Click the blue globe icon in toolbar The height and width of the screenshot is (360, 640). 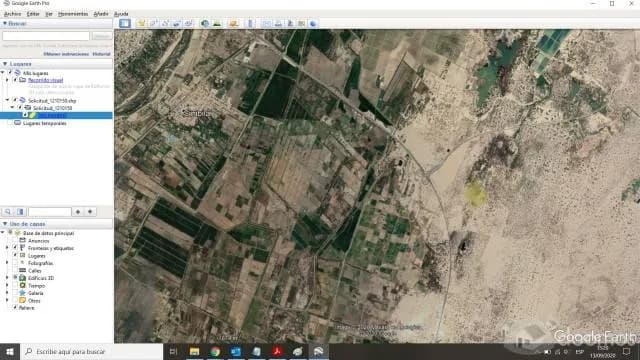coord(313,23)
